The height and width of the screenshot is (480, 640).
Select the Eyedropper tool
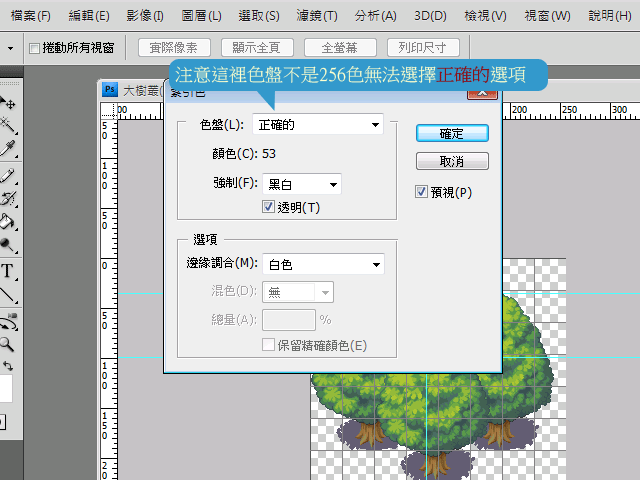7,149
